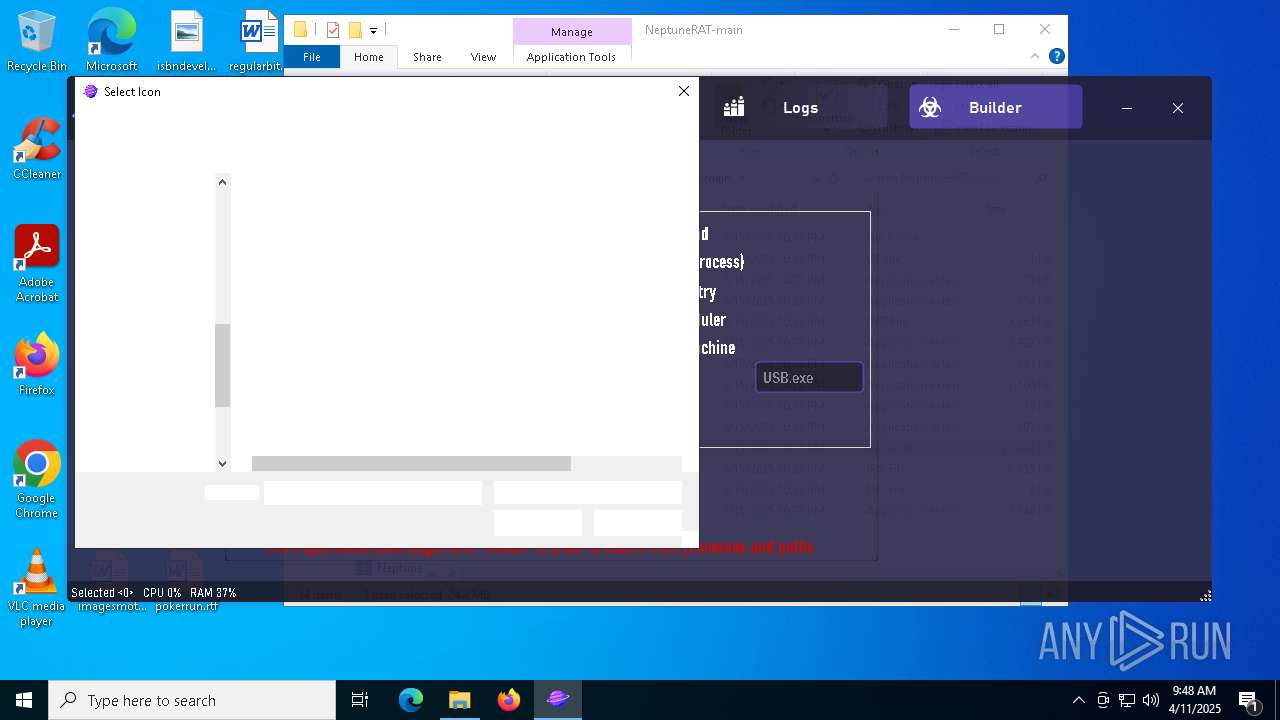The image size is (1280, 720).
Task: Open File Explorer from the taskbar
Action: pyautogui.click(x=460, y=700)
